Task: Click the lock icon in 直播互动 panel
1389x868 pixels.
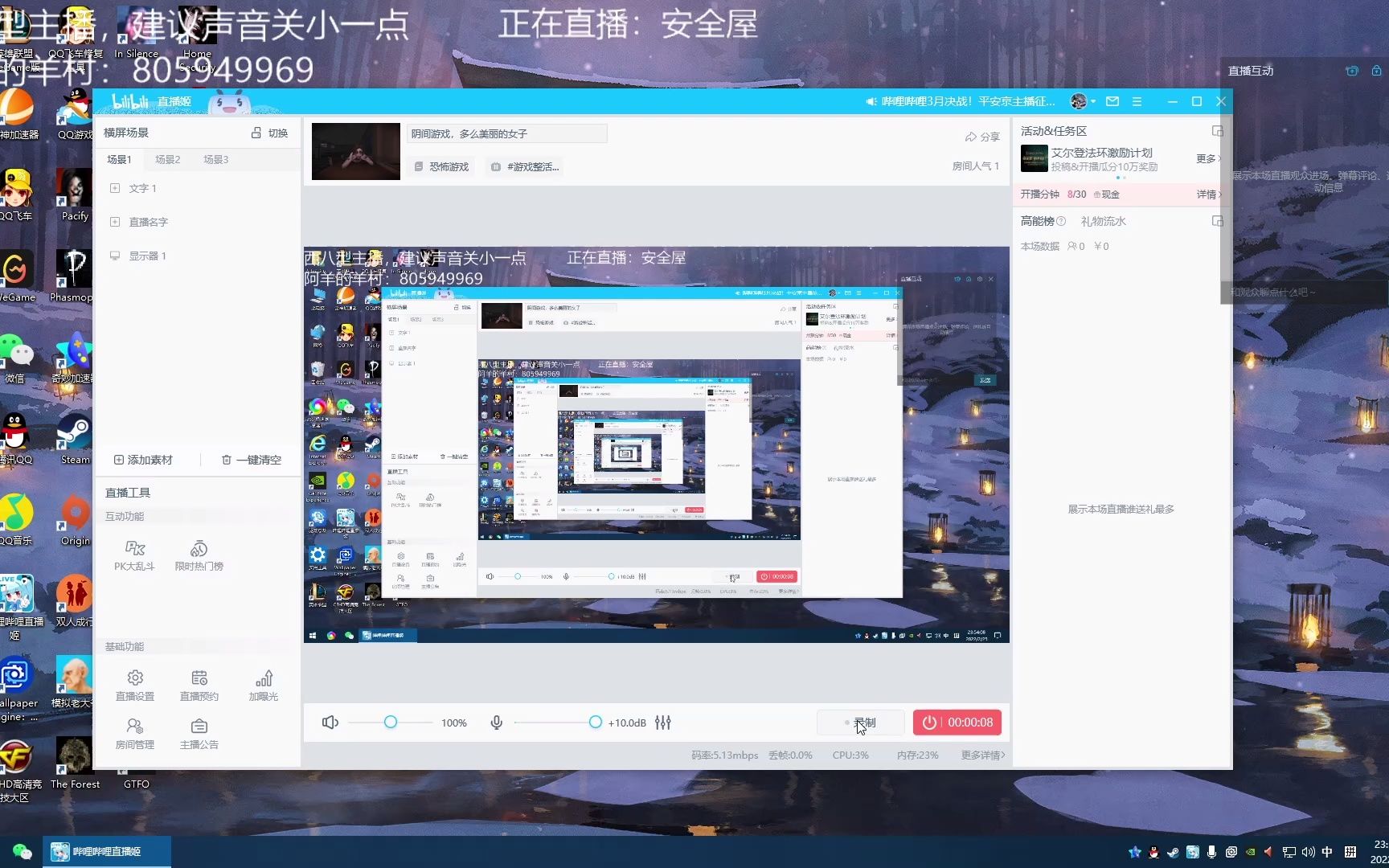Action: tap(1376, 71)
